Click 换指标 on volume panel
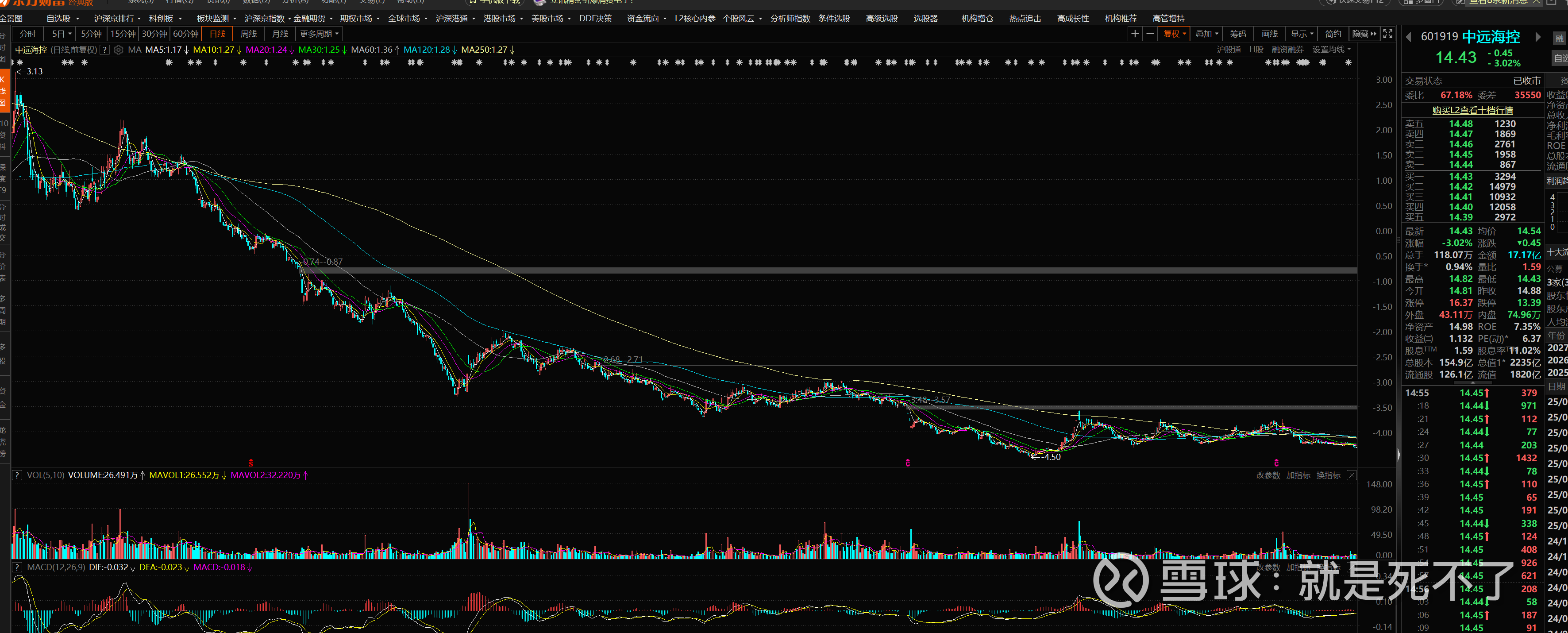The image size is (1568, 633). 1328,475
